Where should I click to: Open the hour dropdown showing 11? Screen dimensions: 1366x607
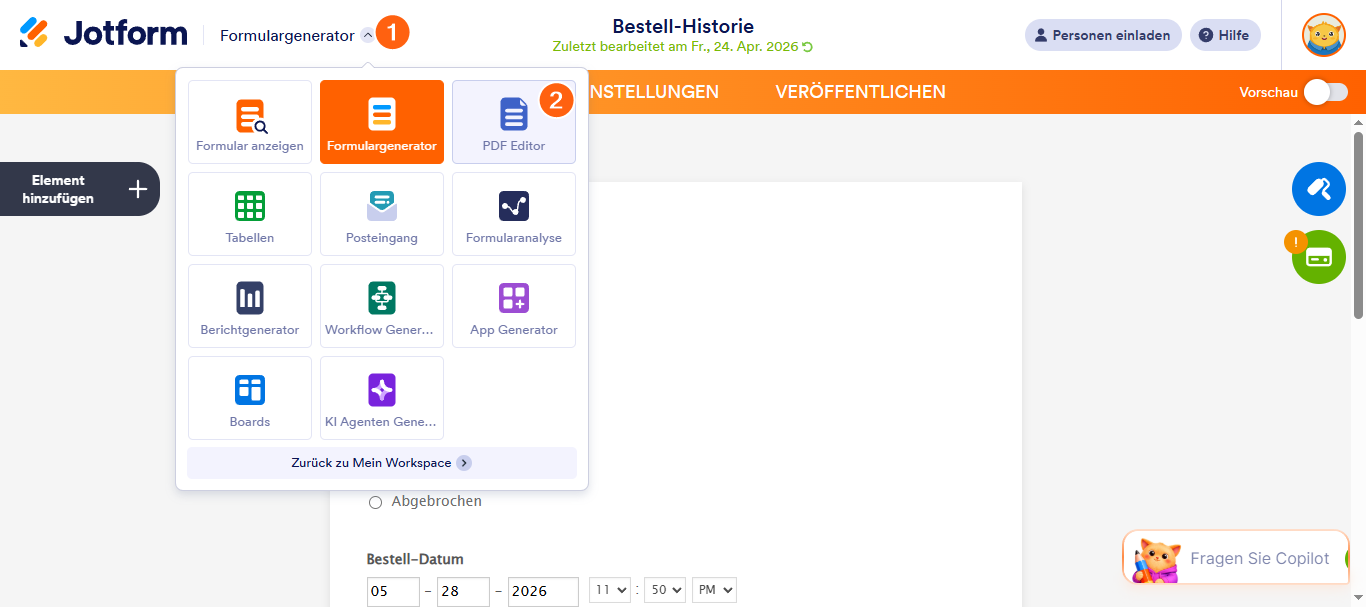[x=610, y=590]
